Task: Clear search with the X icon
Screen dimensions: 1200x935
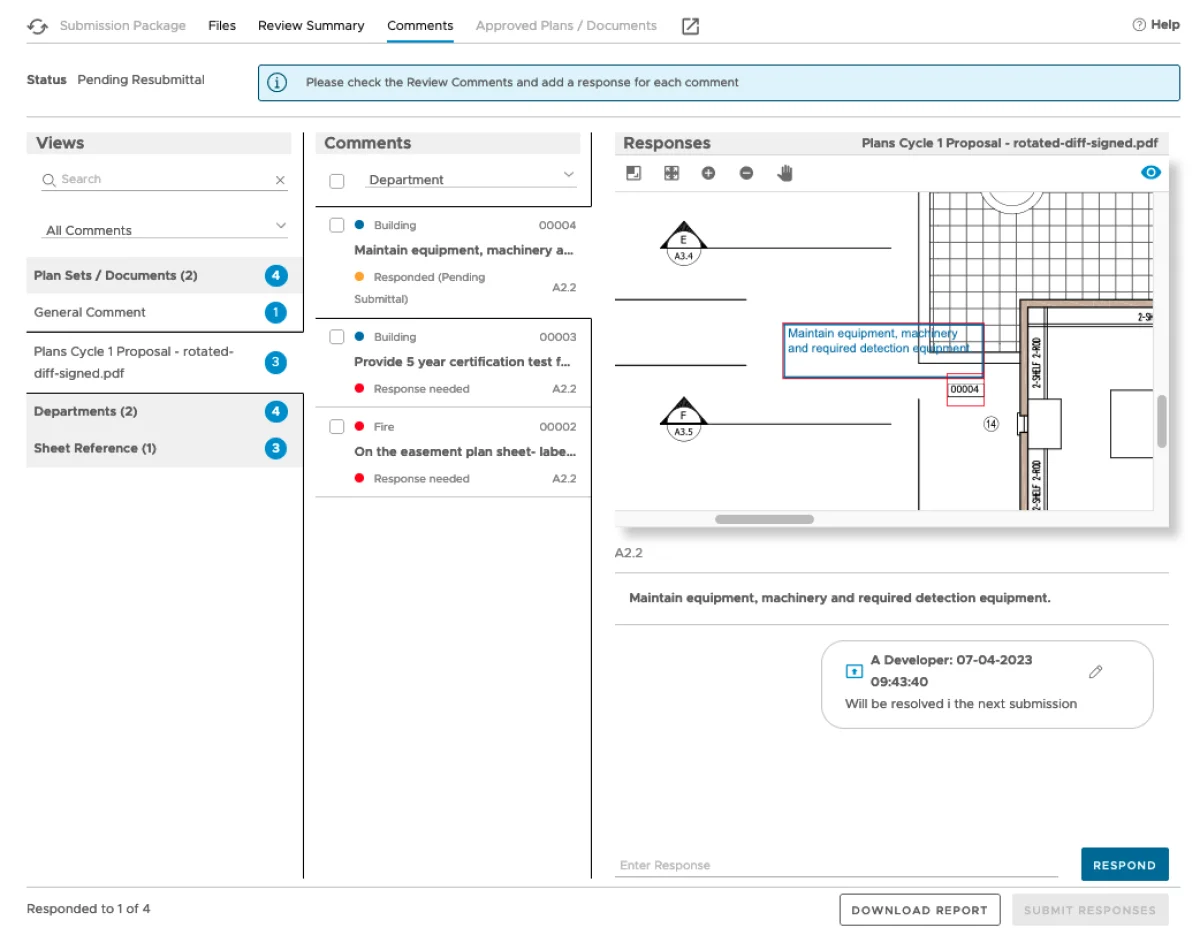Action: point(280,180)
